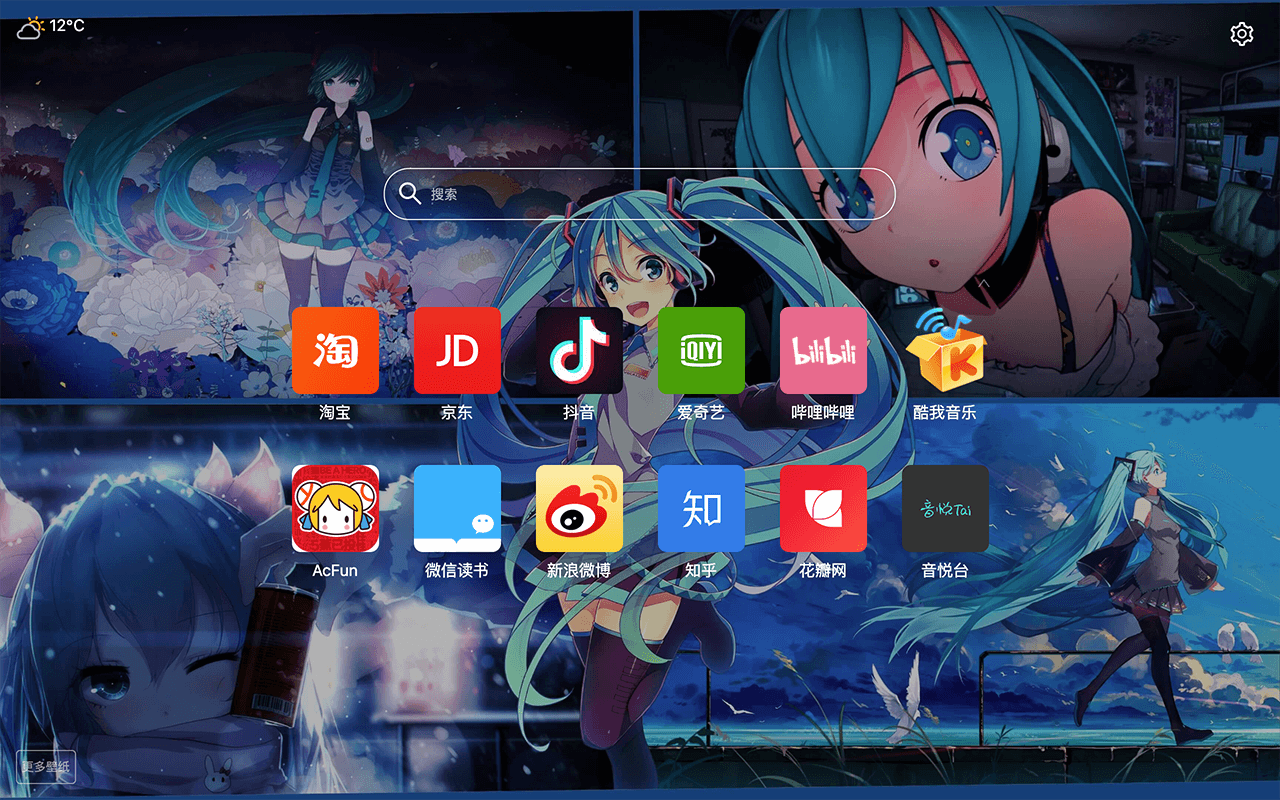The height and width of the screenshot is (800, 1280).
Task: Click the 淘宝 text label
Action: point(335,412)
